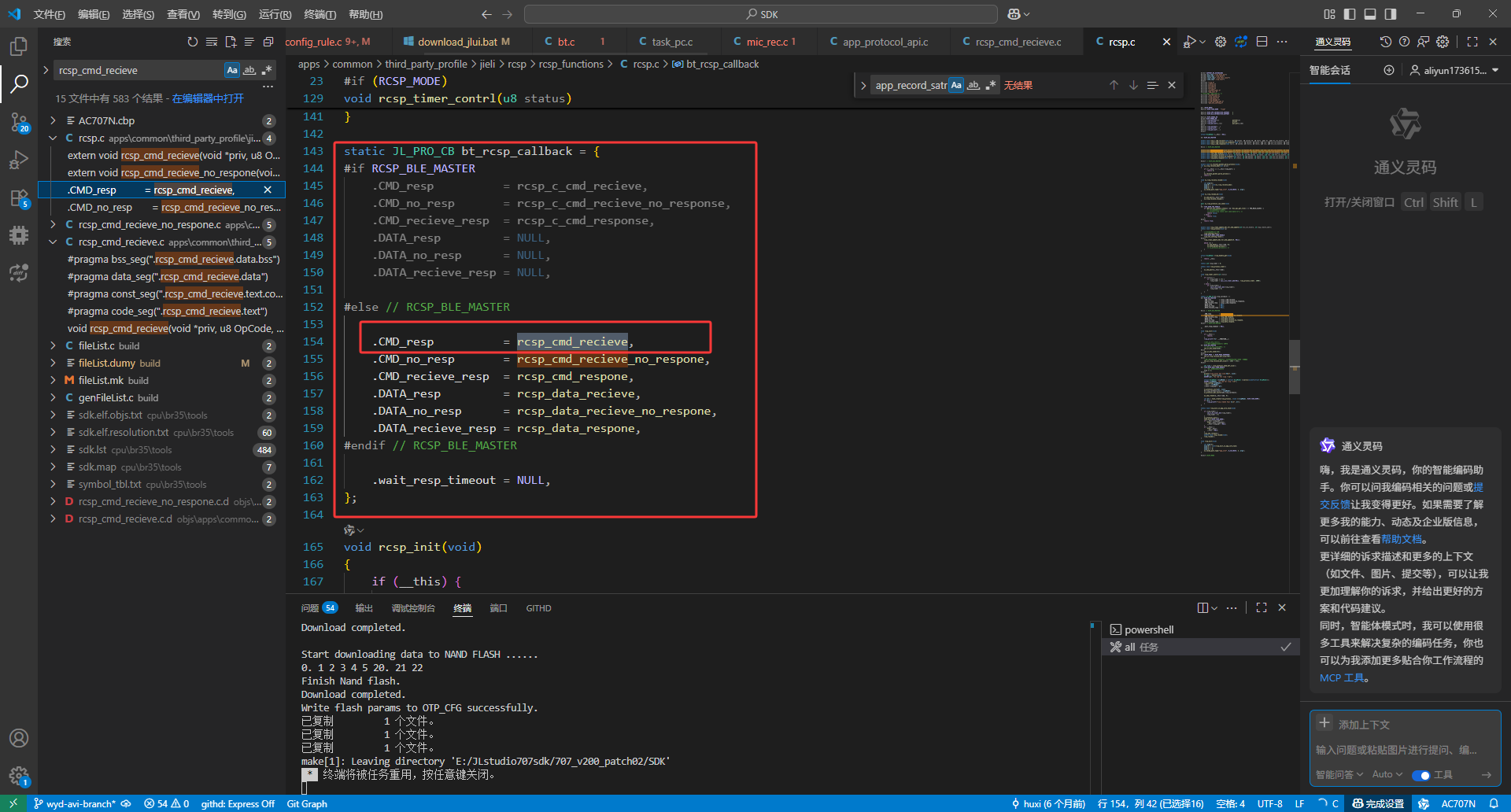Go to next match in find widget
This screenshot has height=812, width=1511.
tap(1133, 85)
